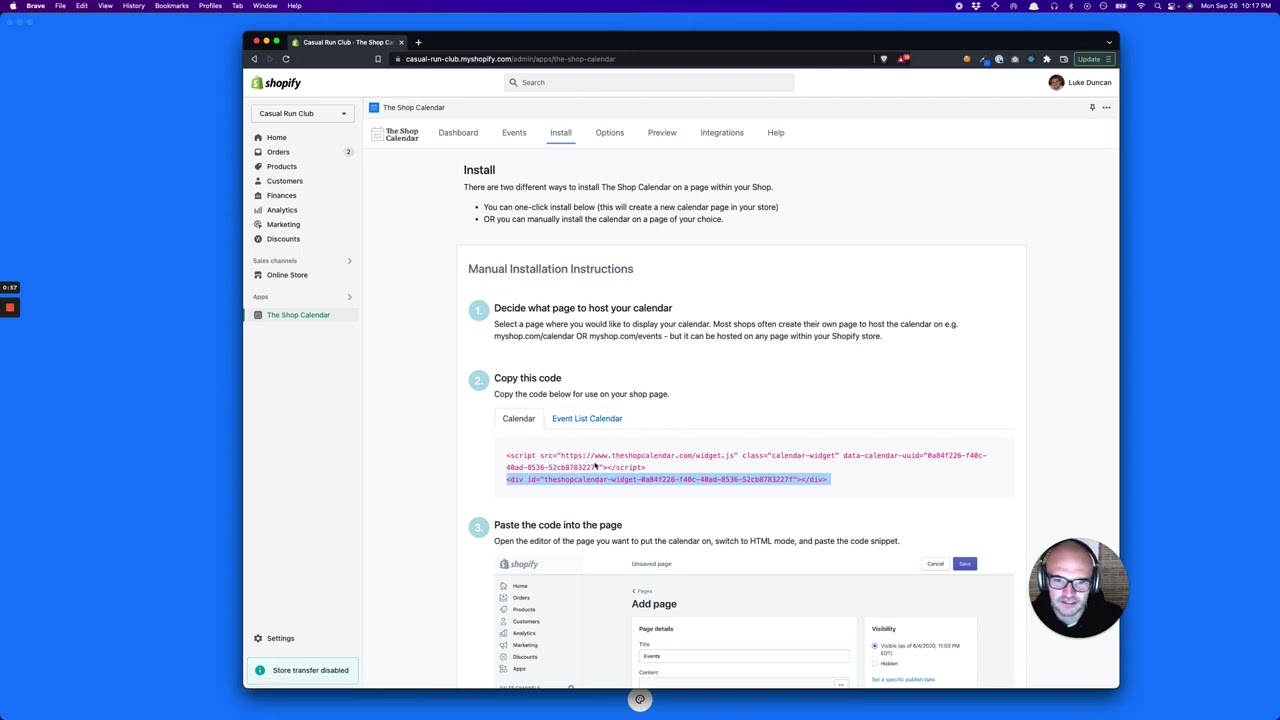
Task: Switch to the Dashboard tab
Action: (x=458, y=133)
